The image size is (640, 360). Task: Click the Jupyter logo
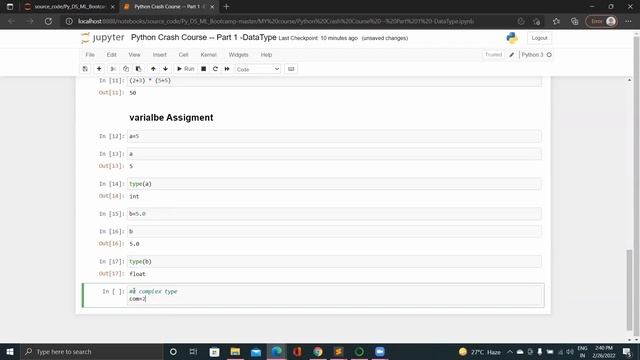[103, 38]
